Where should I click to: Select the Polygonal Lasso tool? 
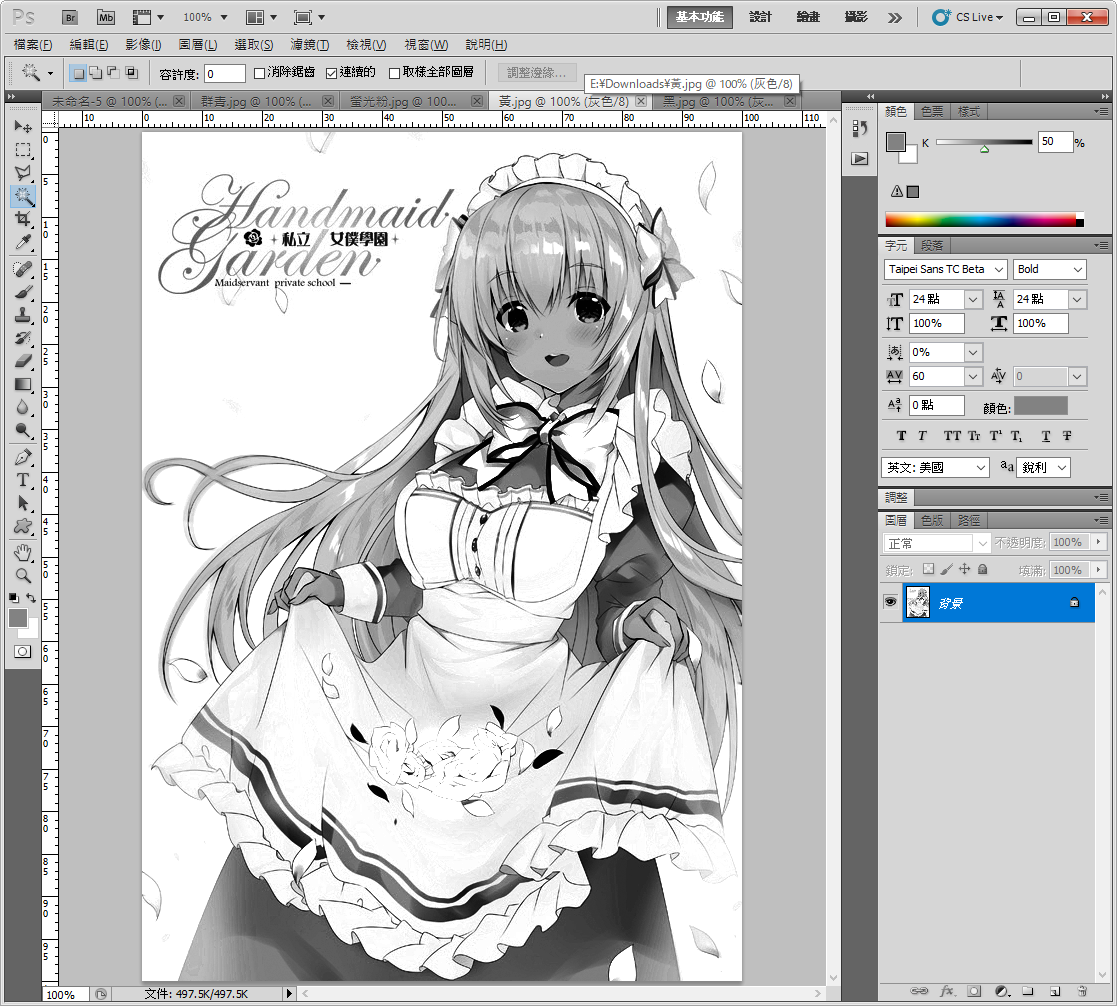tap(23, 172)
